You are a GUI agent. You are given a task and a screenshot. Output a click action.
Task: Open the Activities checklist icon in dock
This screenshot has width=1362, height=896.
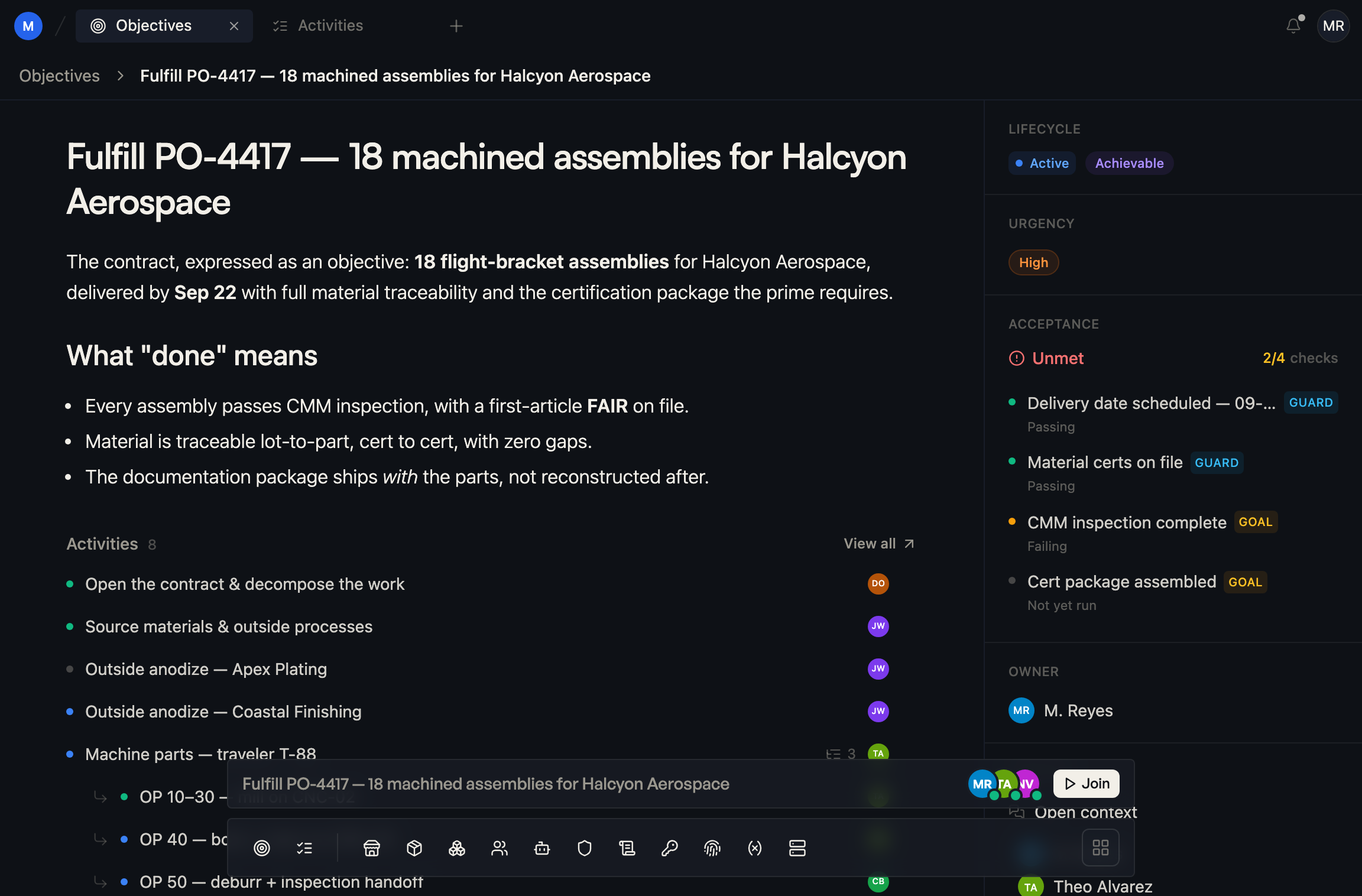(304, 848)
